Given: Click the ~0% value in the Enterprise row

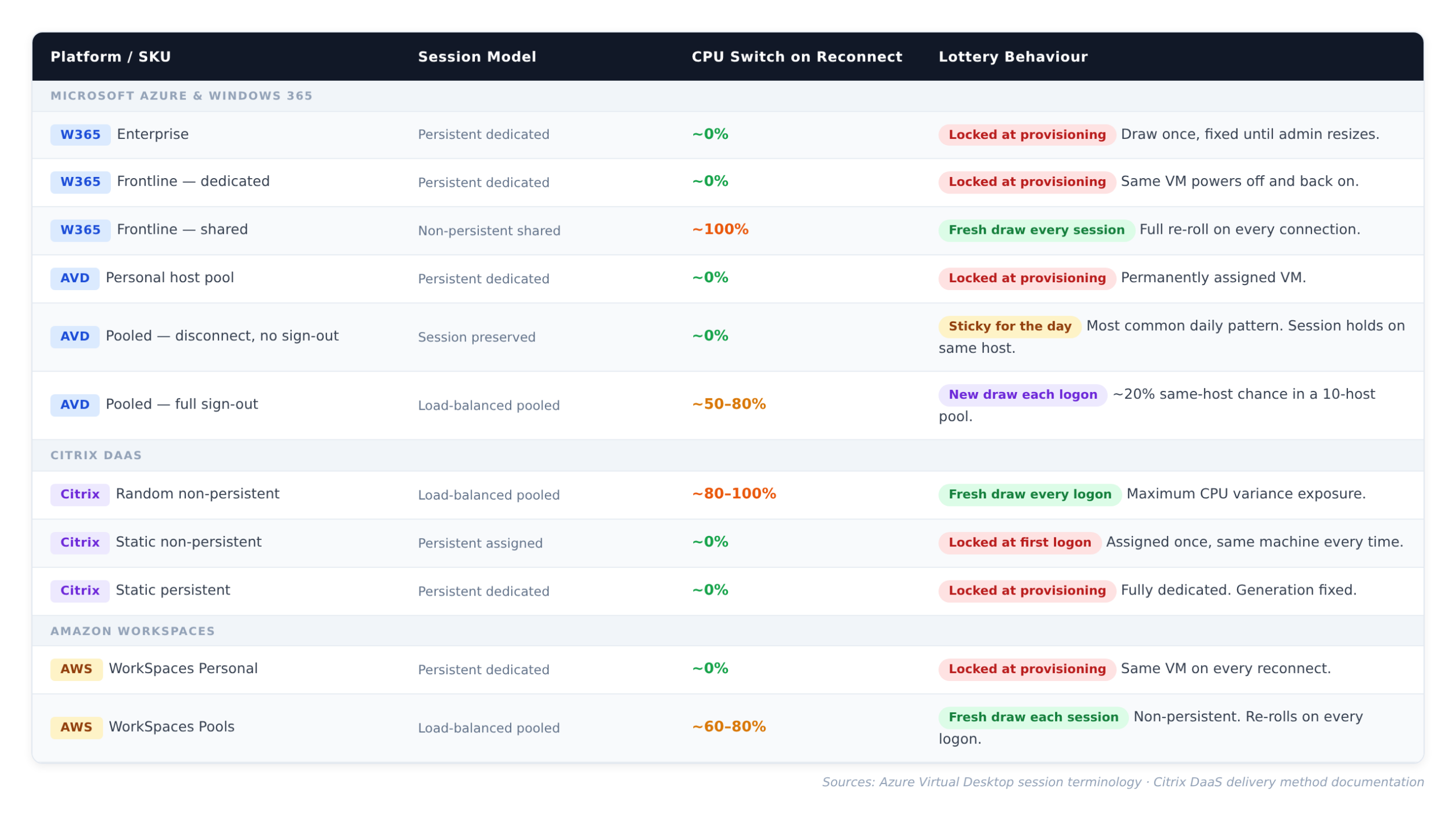Looking at the screenshot, I should (710, 134).
